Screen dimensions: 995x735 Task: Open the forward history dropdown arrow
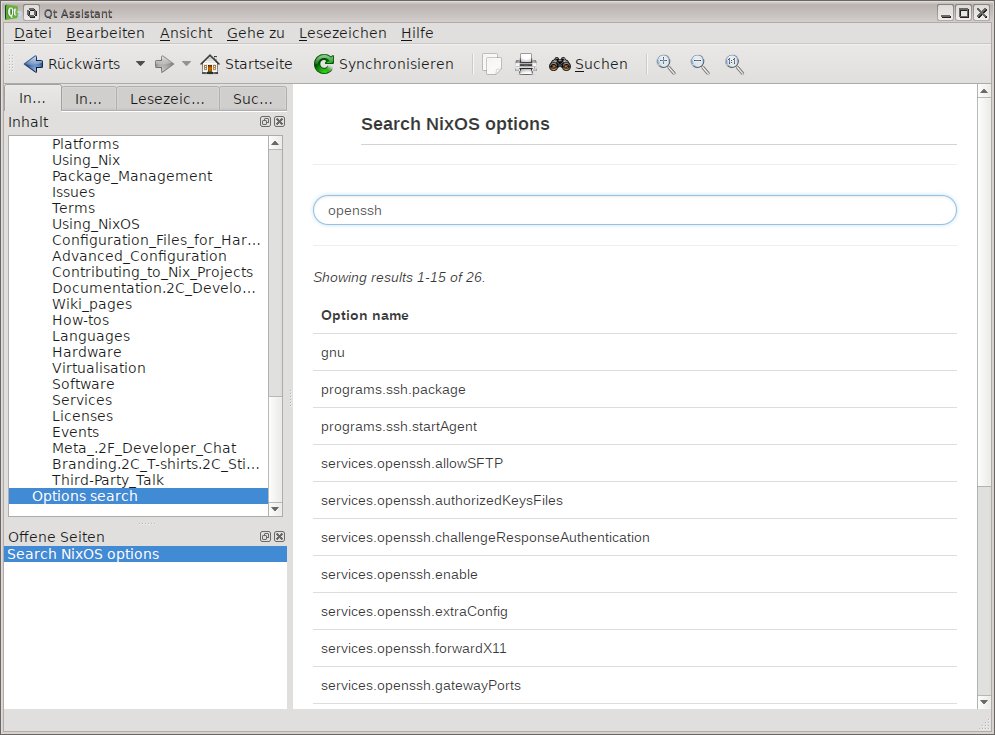coord(186,64)
